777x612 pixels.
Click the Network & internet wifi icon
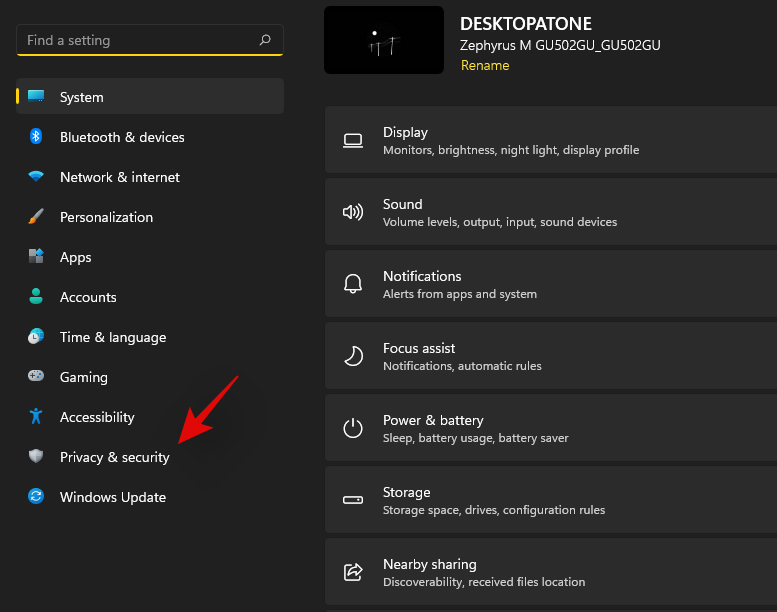pos(36,177)
